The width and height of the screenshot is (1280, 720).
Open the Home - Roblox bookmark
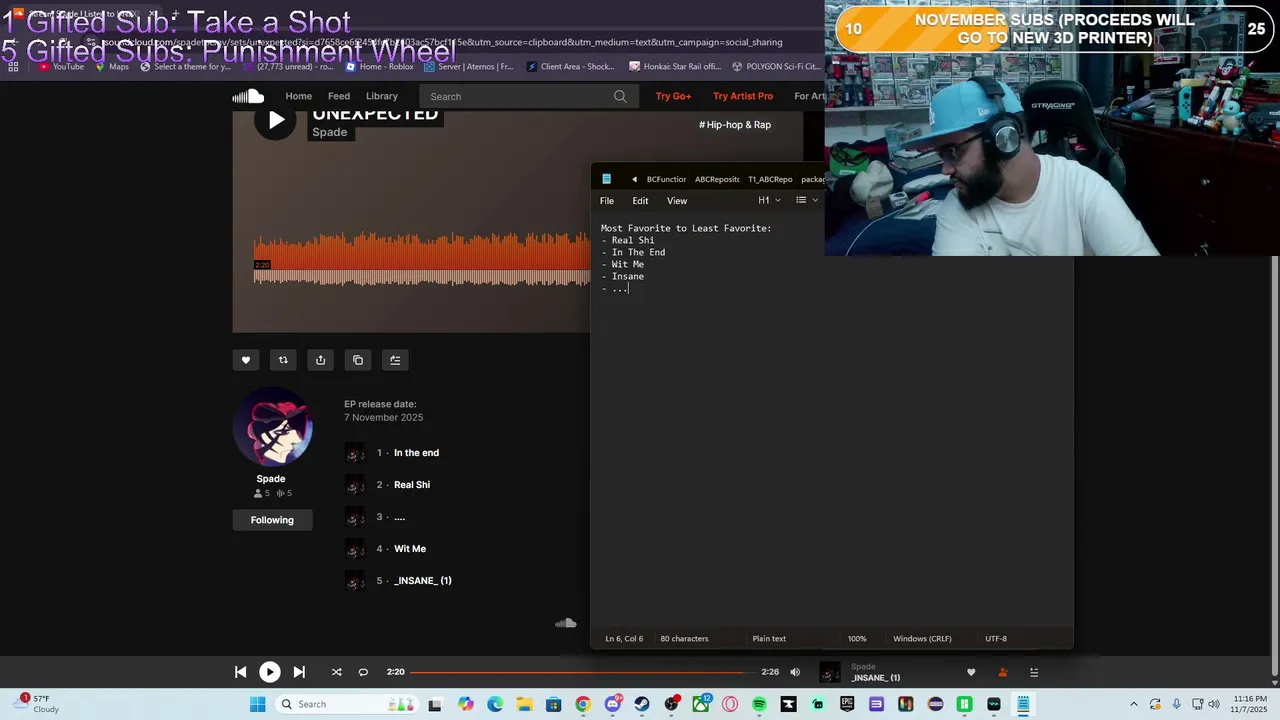[378, 67]
